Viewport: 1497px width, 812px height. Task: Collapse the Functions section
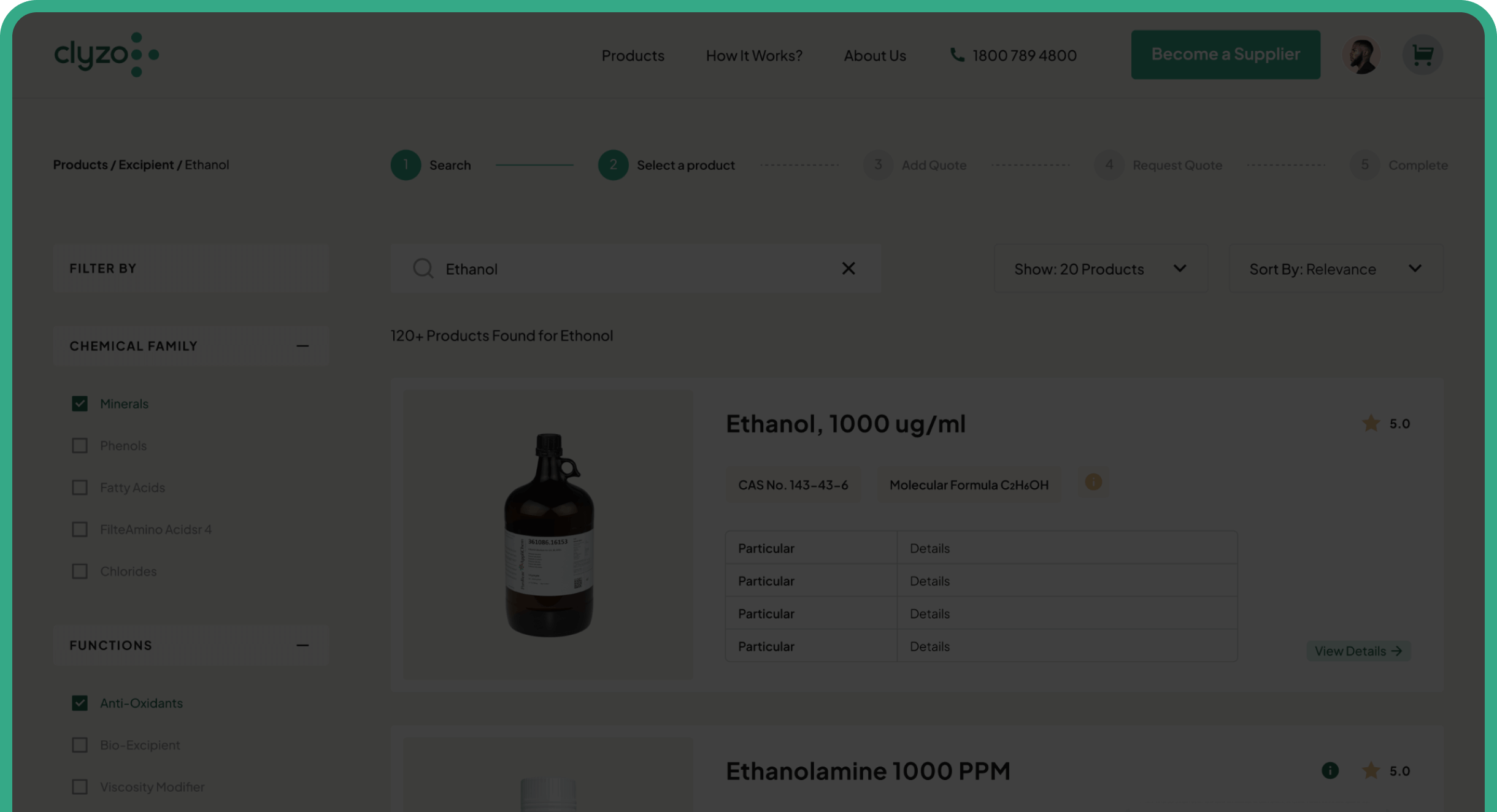[x=302, y=645]
